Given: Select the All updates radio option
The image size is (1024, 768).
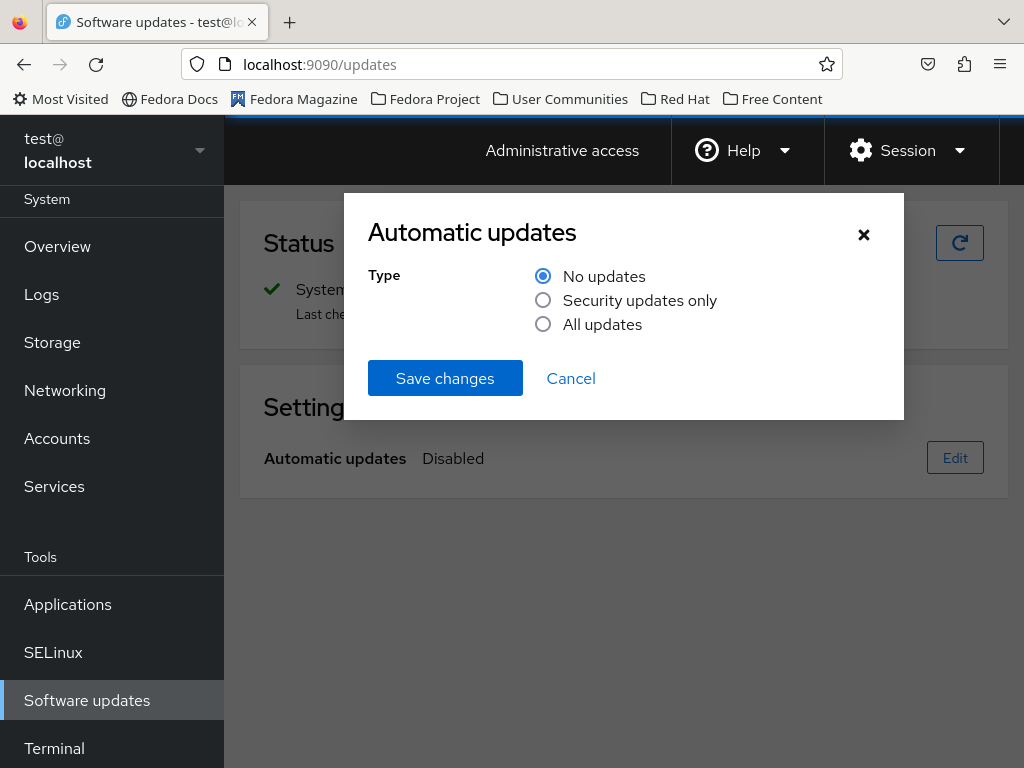Looking at the screenshot, I should pos(543,325).
